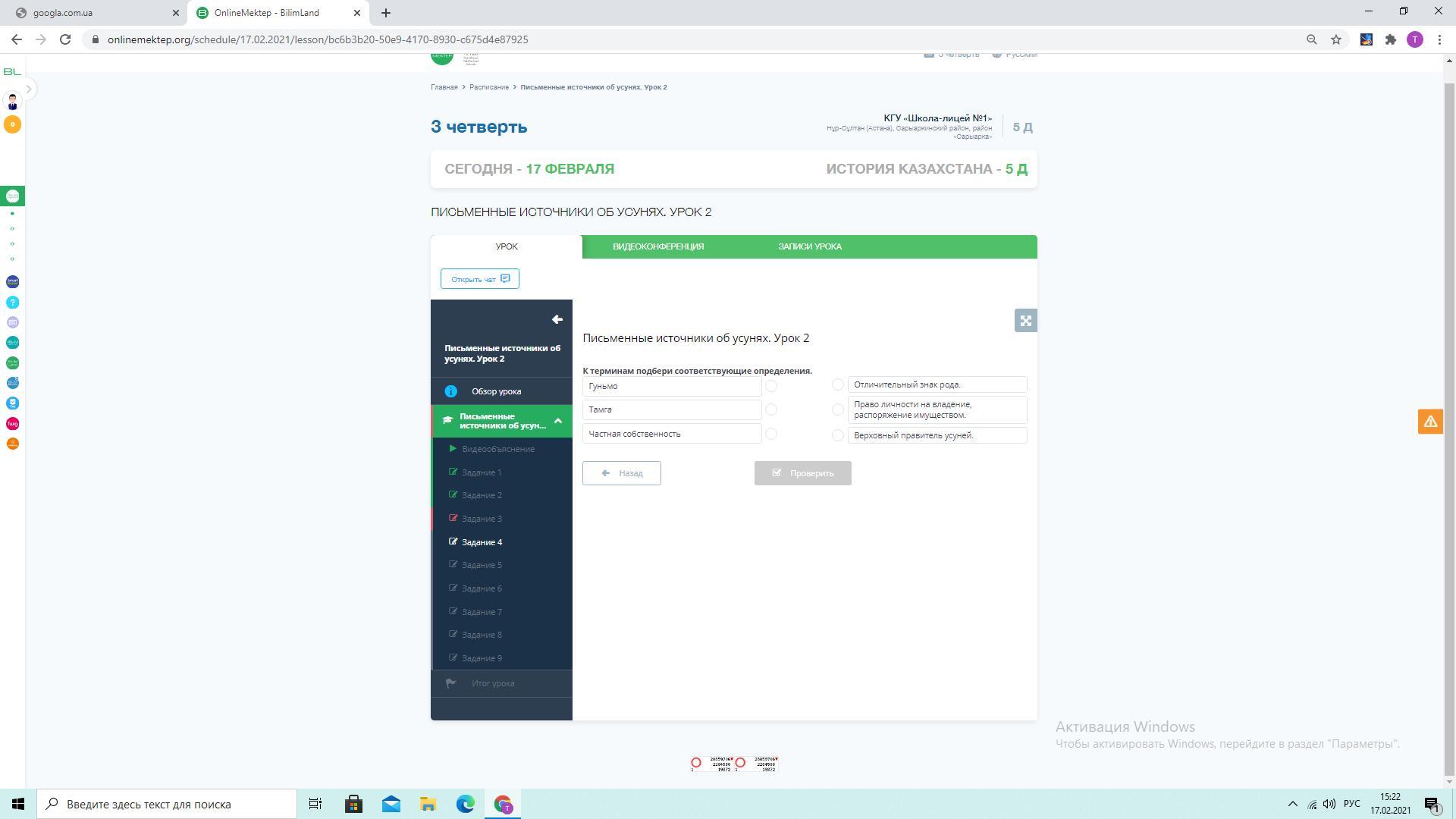Select the radio button next to Гуньмо
The width and height of the screenshot is (1456, 819).
click(771, 386)
